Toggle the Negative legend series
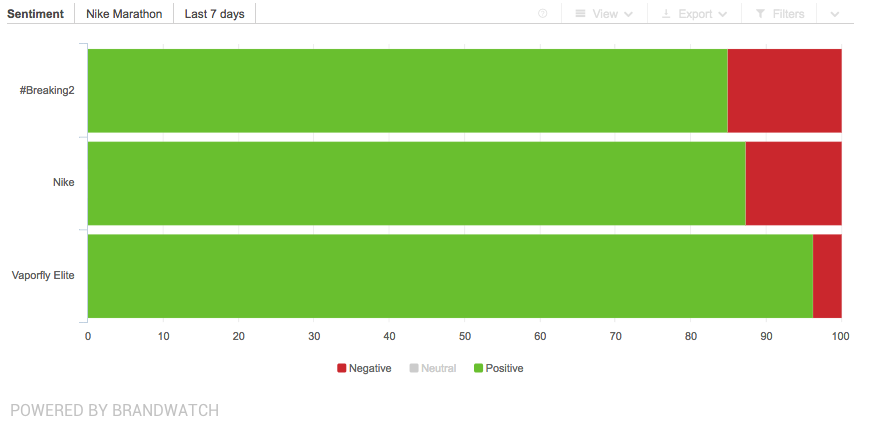876x424 pixels. click(364, 368)
